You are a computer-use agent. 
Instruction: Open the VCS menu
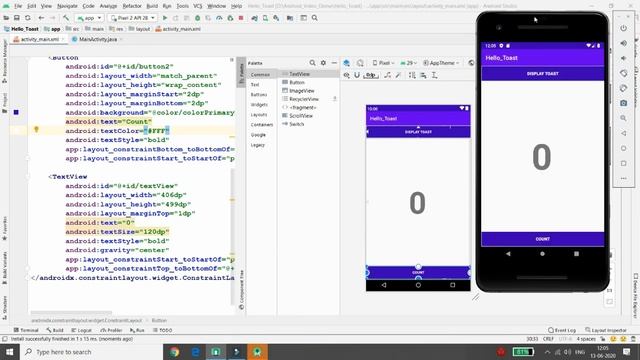pyautogui.click(x=198, y=6)
